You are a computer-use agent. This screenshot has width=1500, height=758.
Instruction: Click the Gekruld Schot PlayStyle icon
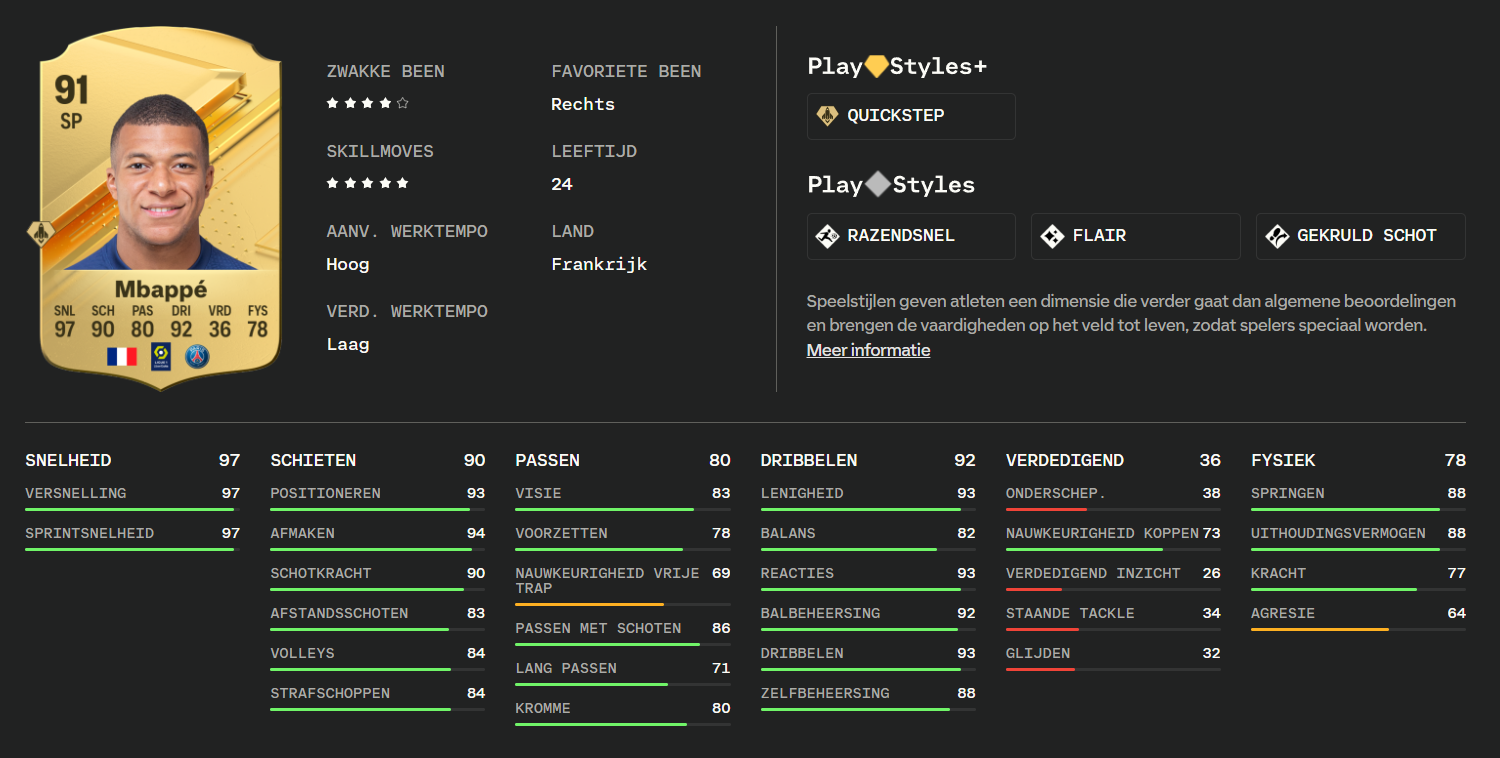pos(1277,236)
